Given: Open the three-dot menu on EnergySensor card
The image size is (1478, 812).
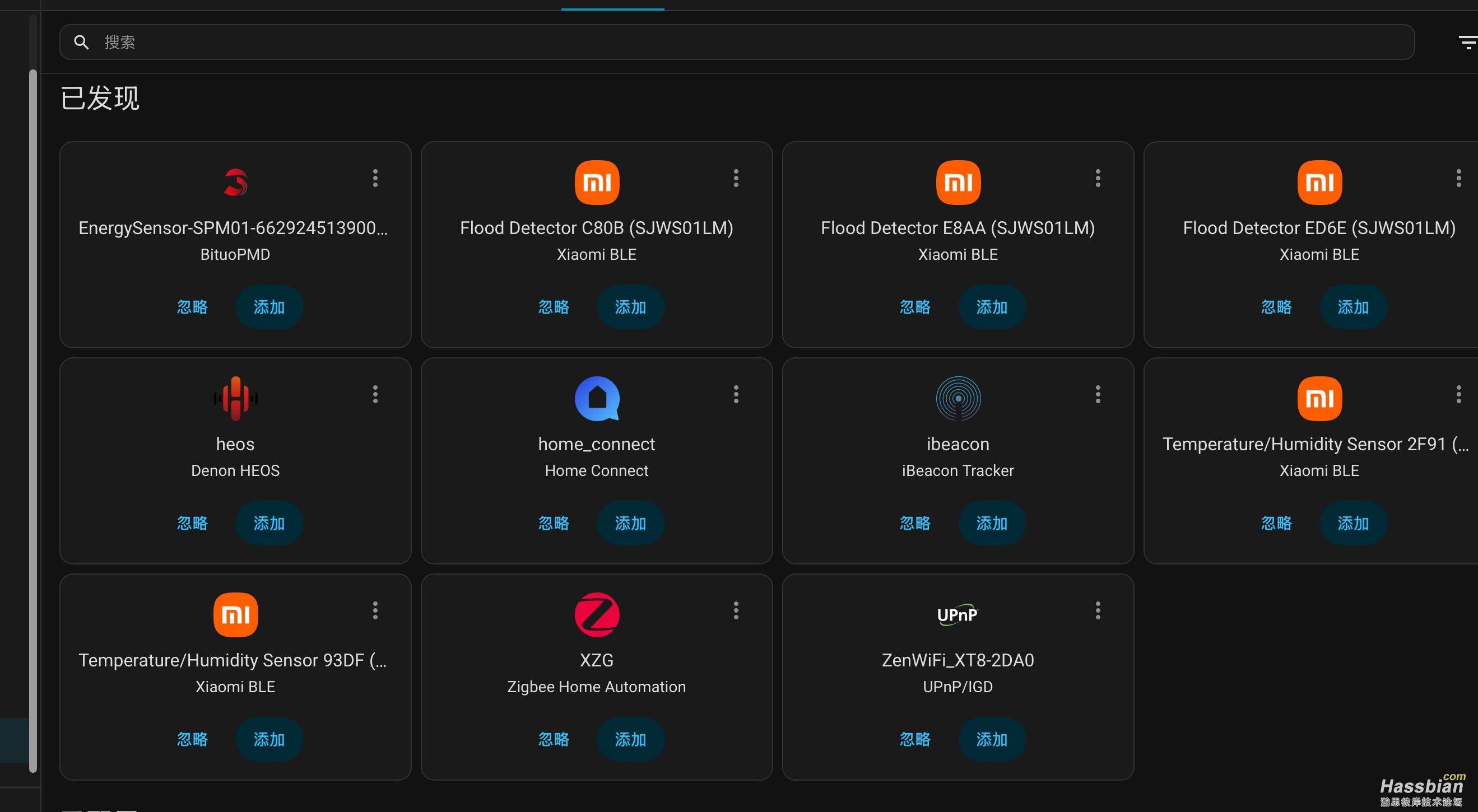Looking at the screenshot, I should point(375,178).
